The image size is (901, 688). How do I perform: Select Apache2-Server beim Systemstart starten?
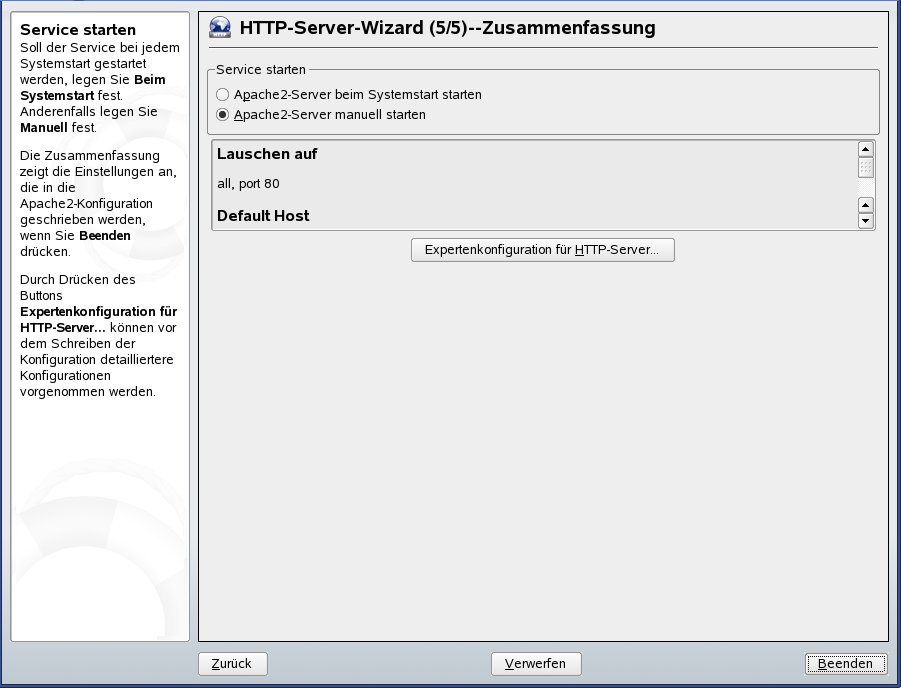[349, 94]
